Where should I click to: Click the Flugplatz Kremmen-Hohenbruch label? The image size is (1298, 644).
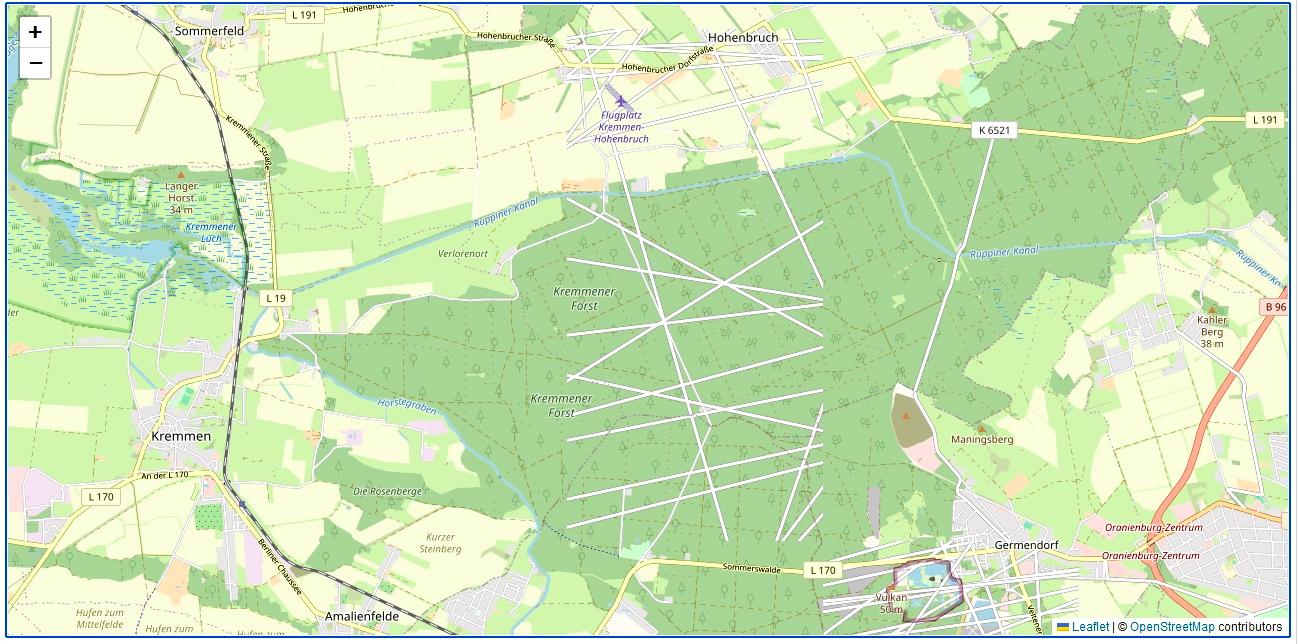(x=622, y=127)
